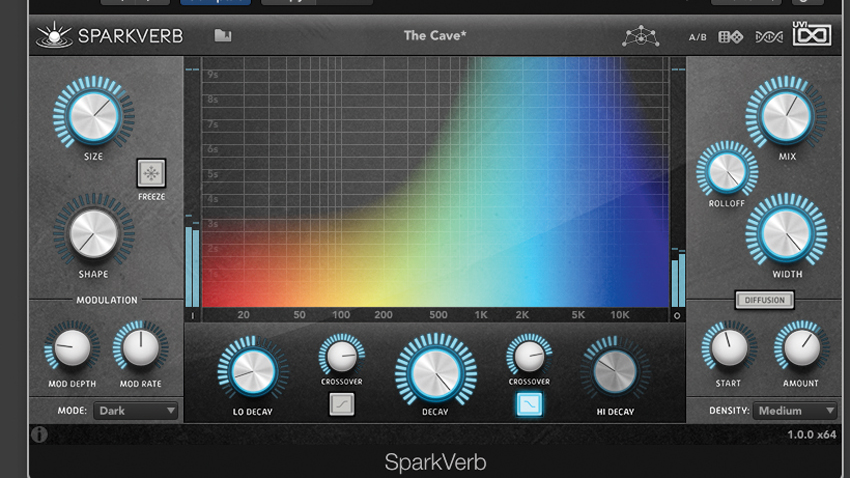Click the randomize dice icon
The image size is (850, 478).
click(x=730, y=37)
